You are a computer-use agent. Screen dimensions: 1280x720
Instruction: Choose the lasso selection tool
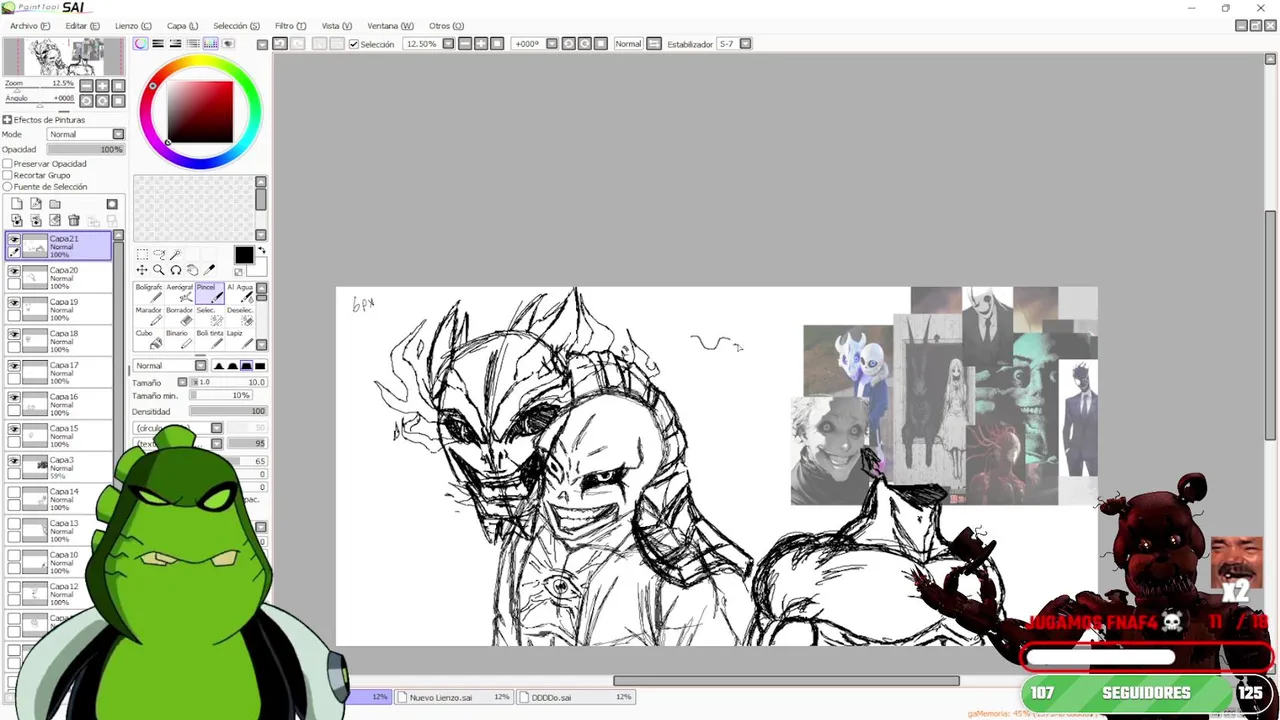(x=159, y=254)
